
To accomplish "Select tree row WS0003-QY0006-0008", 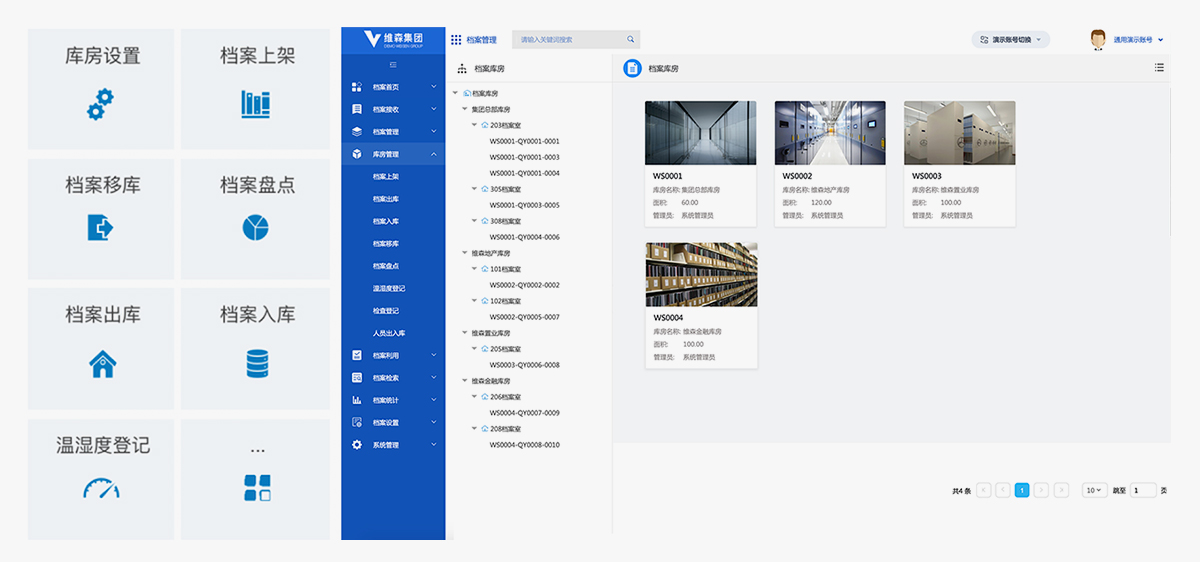I will tap(524, 365).
